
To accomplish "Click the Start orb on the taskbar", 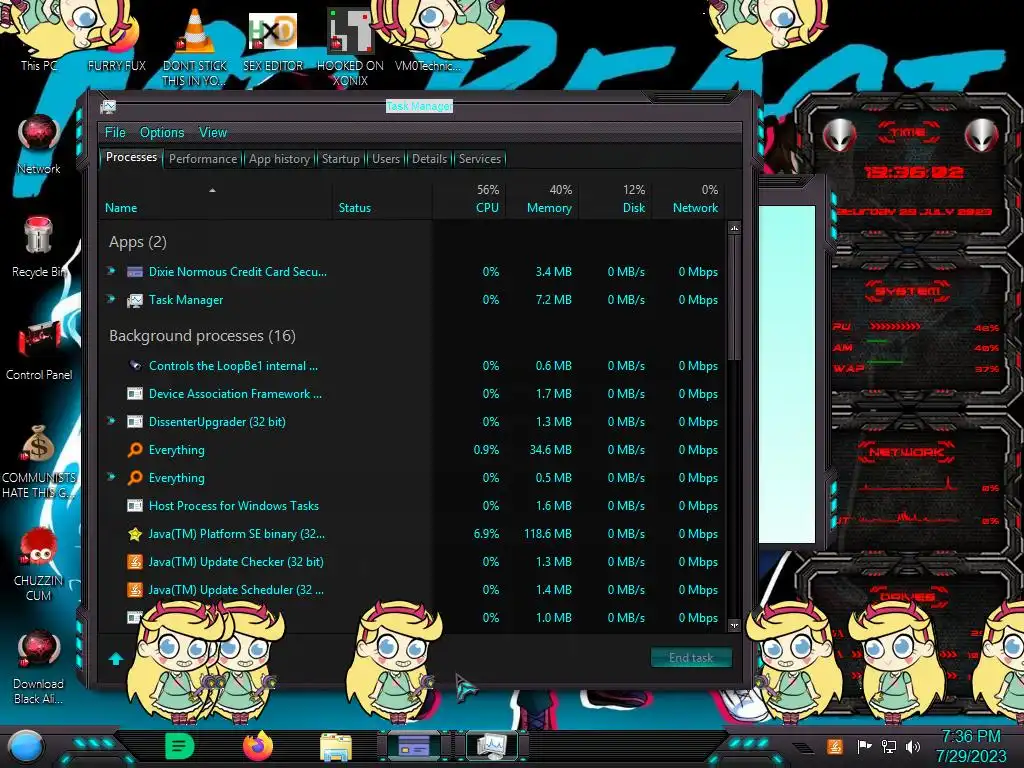I will pos(25,747).
